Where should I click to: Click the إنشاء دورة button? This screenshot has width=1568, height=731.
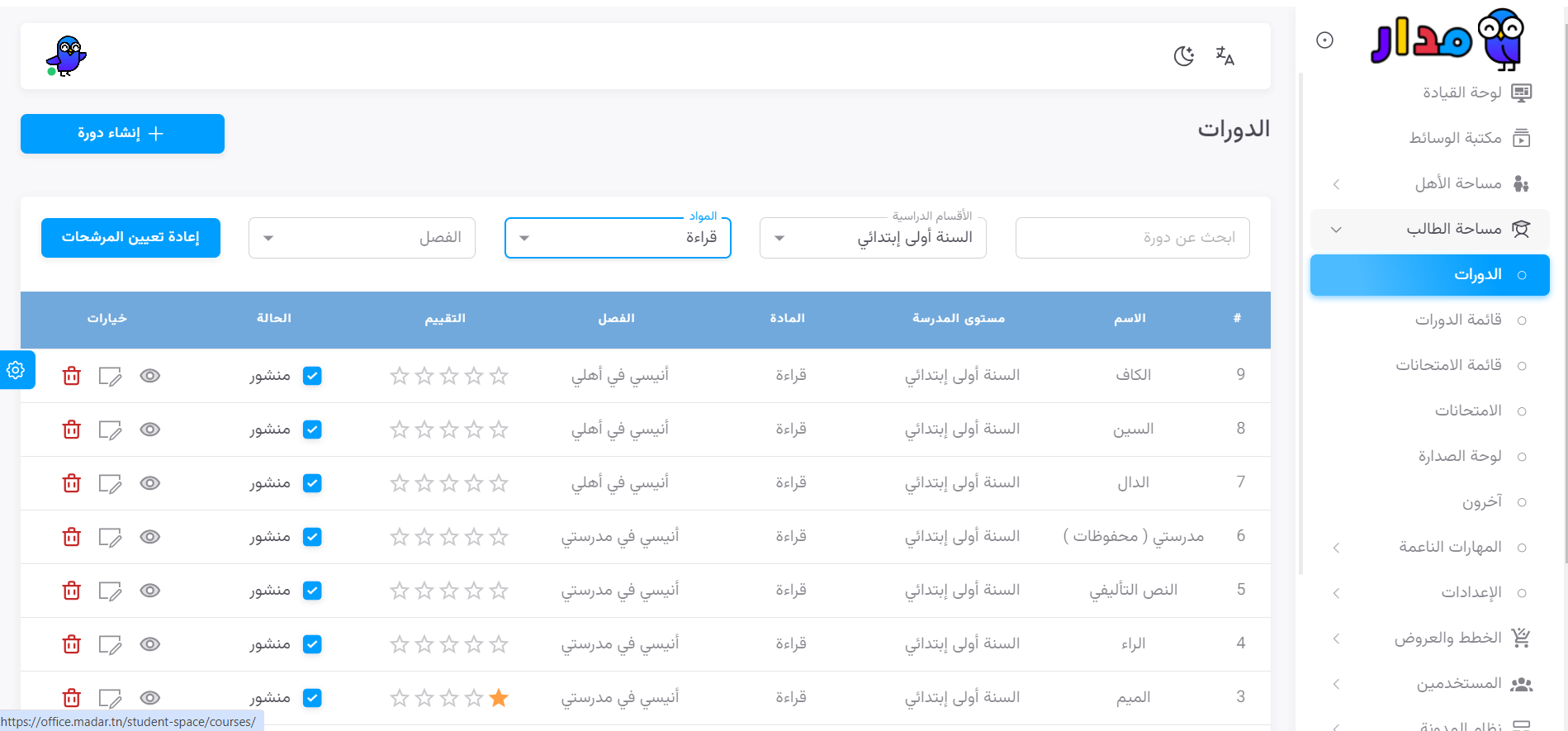122,134
